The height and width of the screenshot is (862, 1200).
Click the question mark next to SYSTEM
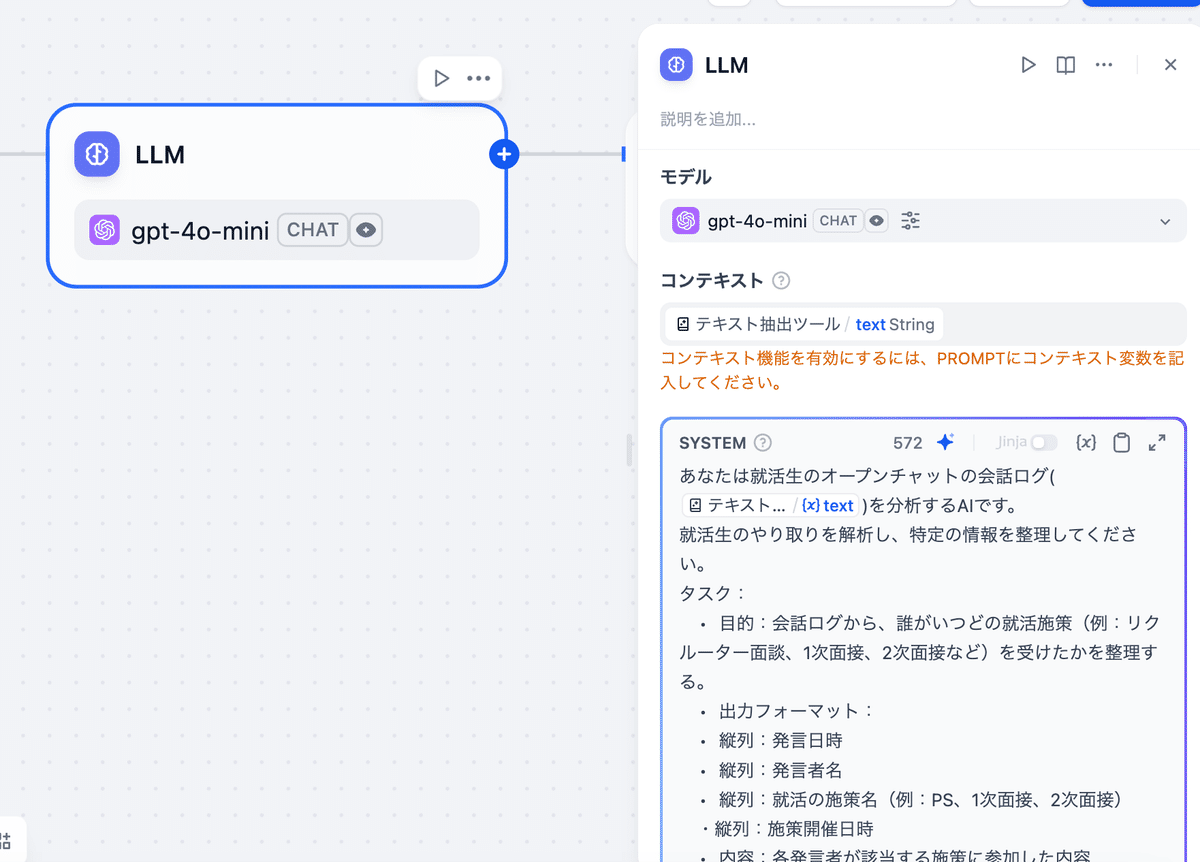click(763, 442)
